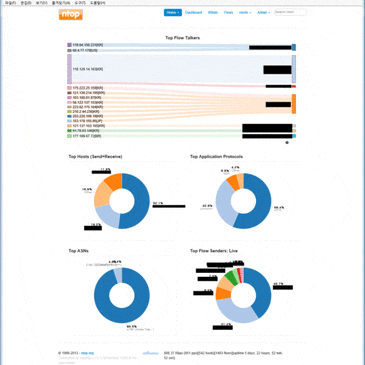Click the nProbe logo in the footer
The height and width of the screenshot is (365, 365).
point(151,353)
